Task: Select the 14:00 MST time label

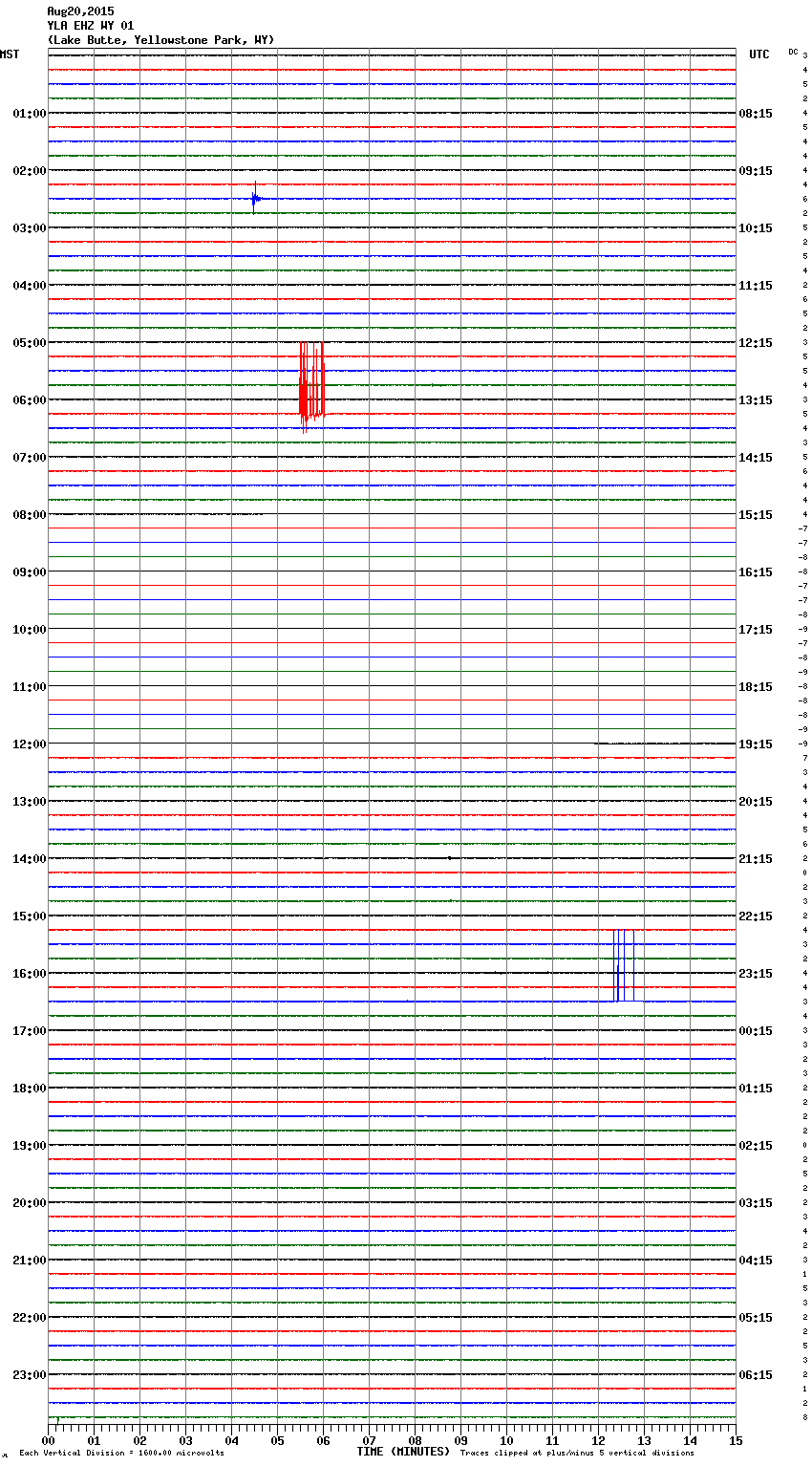Action: click(x=30, y=859)
